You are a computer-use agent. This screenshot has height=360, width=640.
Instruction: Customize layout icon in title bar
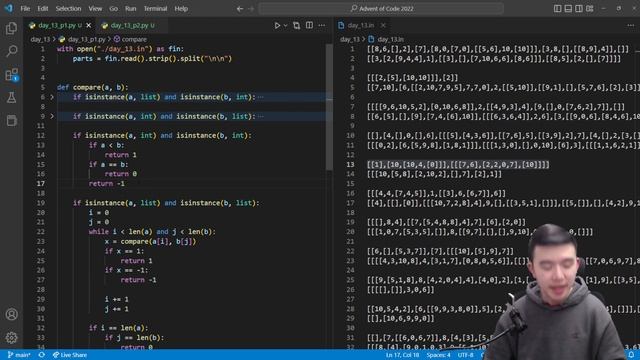(x=590, y=9)
